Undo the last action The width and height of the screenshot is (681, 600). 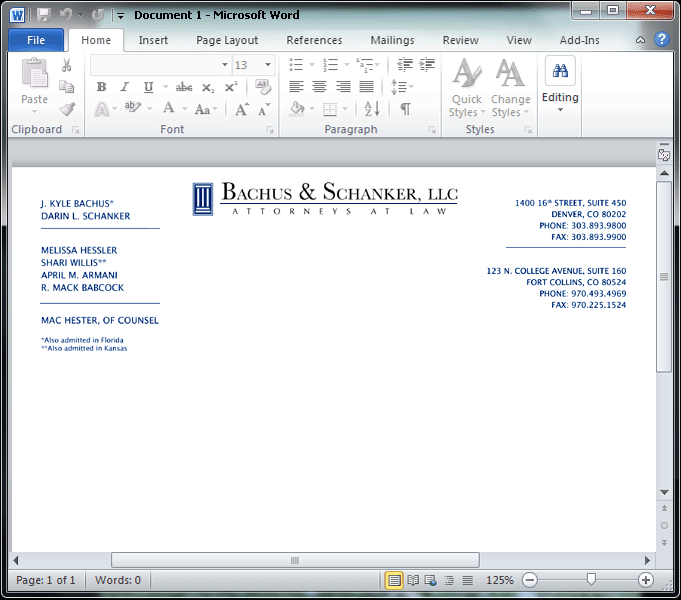tap(66, 15)
